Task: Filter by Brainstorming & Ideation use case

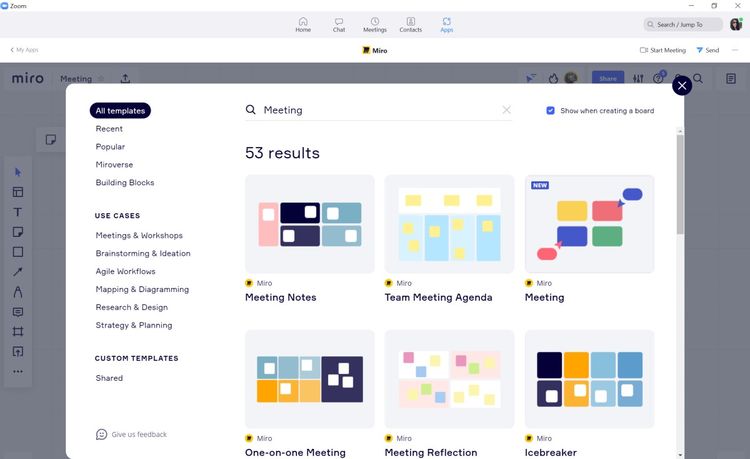Action: click(x=143, y=253)
